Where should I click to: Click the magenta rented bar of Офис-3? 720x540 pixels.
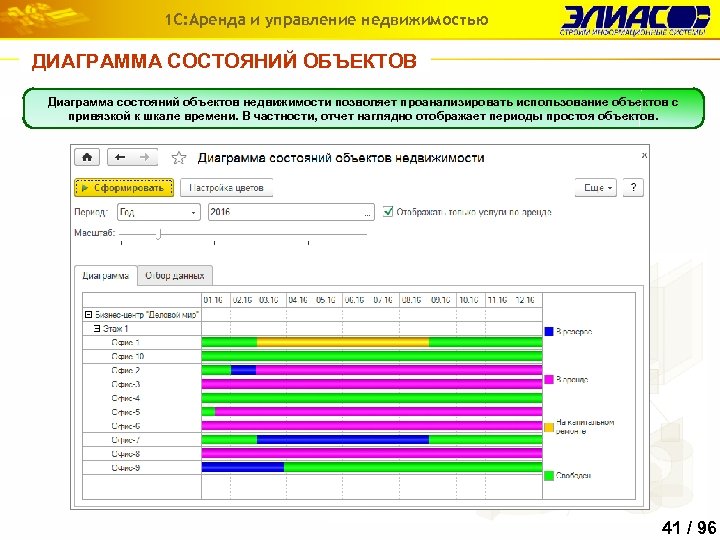[x=372, y=384]
